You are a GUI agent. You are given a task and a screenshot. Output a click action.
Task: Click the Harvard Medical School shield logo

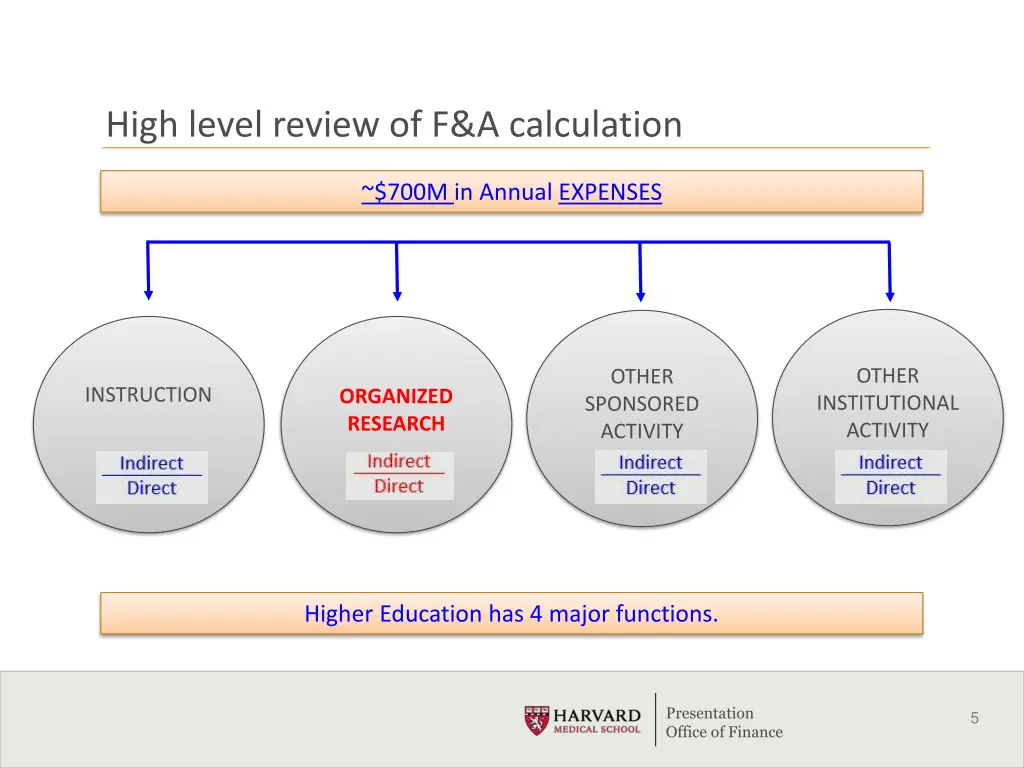536,720
